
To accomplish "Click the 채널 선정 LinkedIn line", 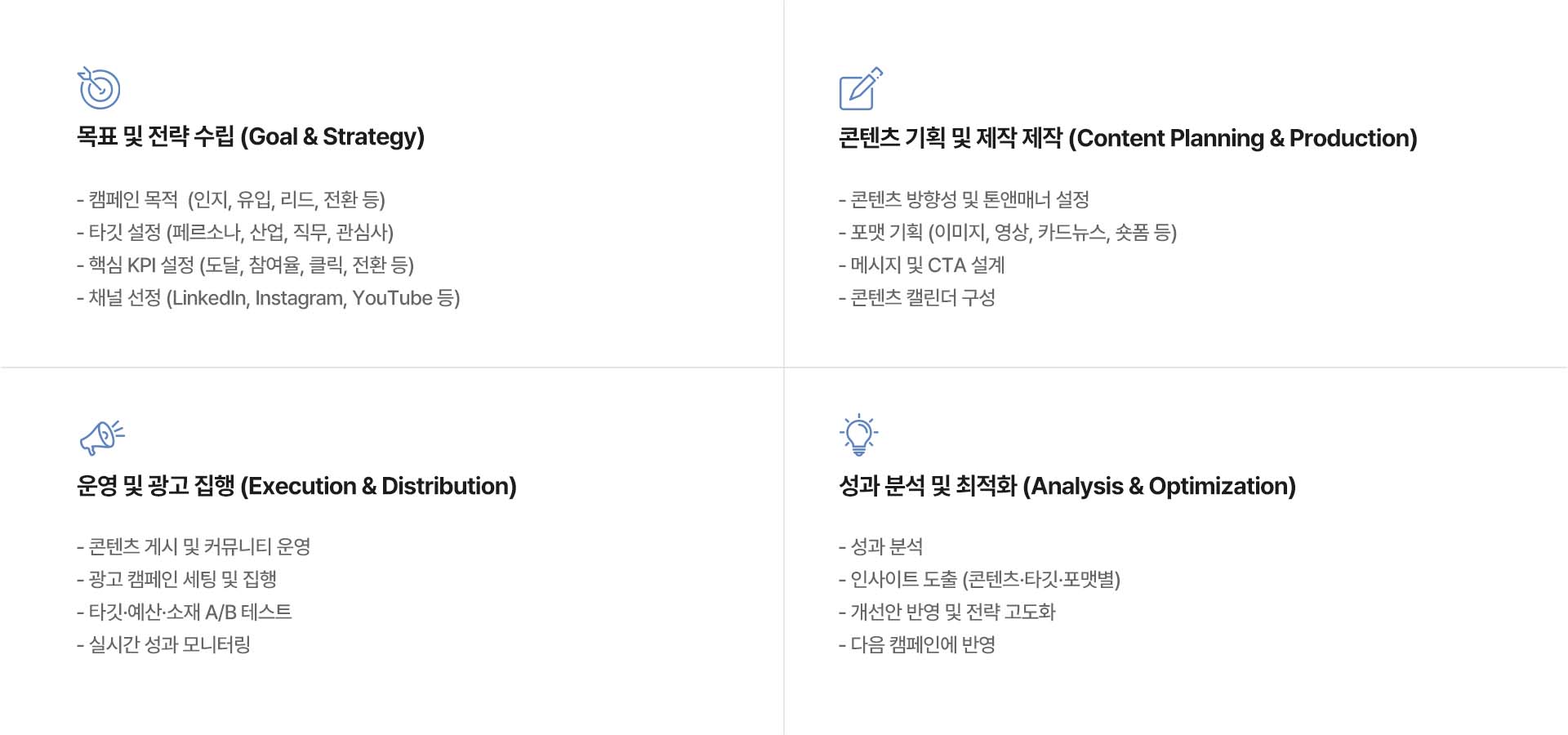I will pyautogui.click(x=269, y=298).
